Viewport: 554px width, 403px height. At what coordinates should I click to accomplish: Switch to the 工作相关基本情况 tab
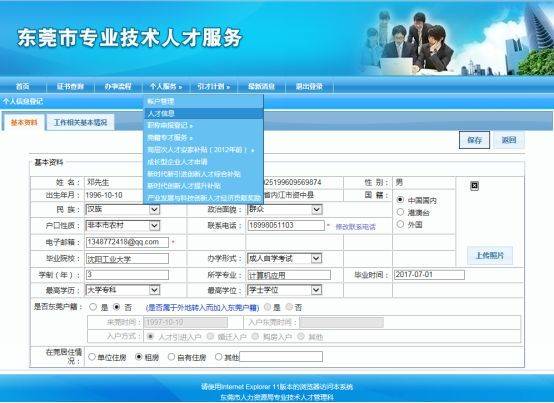pos(80,122)
